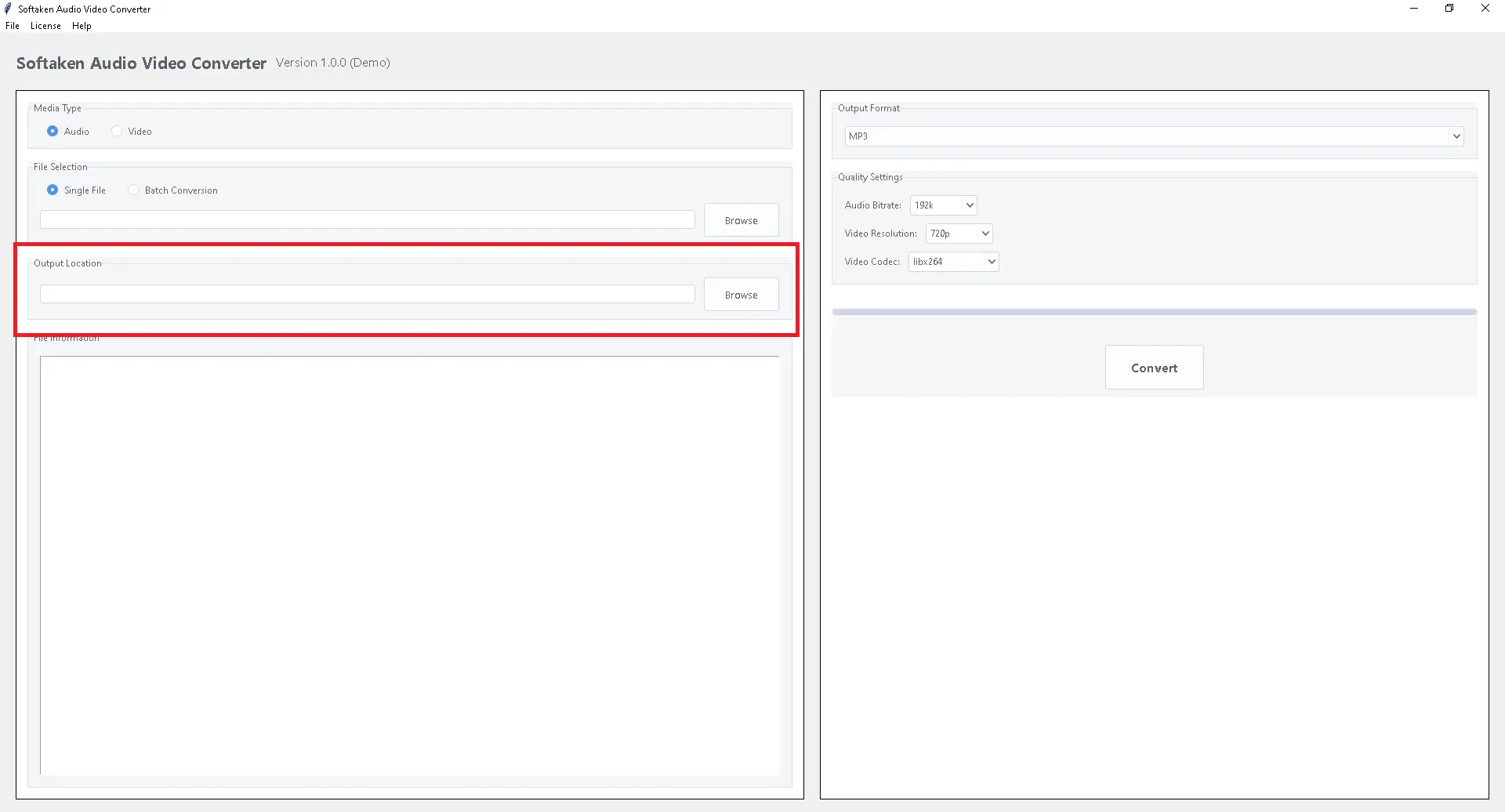
Task: Choose Single File selection mode
Action: click(x=53, y=190)
